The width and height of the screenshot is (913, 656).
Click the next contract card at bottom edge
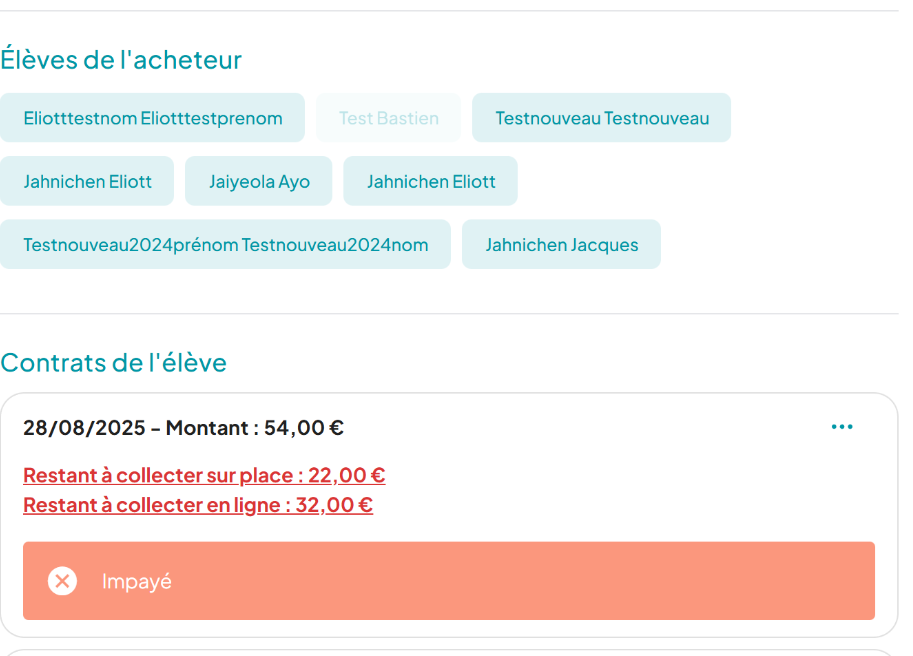449,652
